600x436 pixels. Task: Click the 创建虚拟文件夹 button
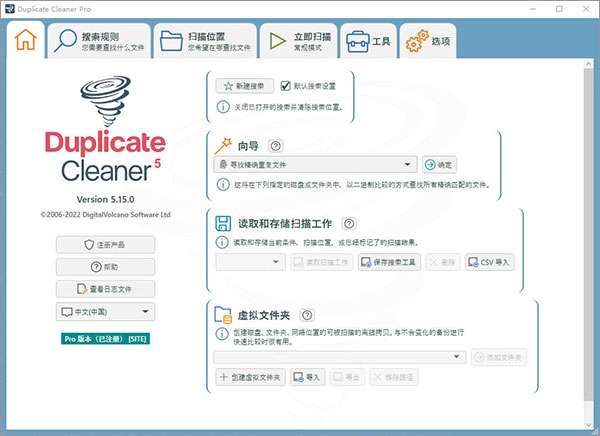coord(251,377)
